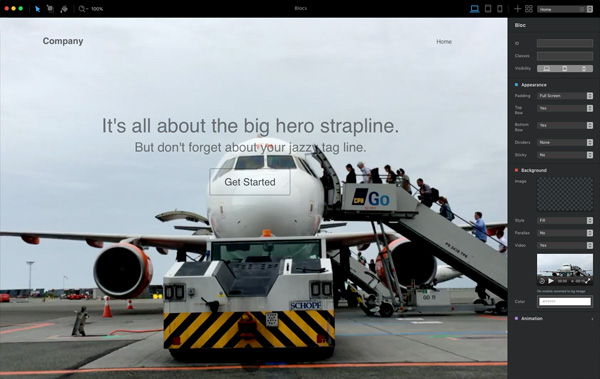Click the plus add page icon

click(x=517, y=9)
